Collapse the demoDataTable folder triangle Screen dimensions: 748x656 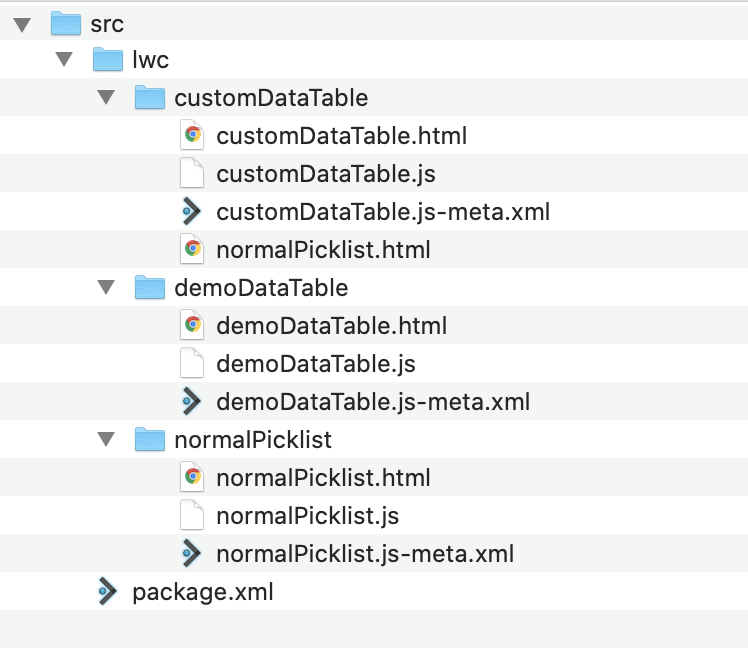pos(106,287)
